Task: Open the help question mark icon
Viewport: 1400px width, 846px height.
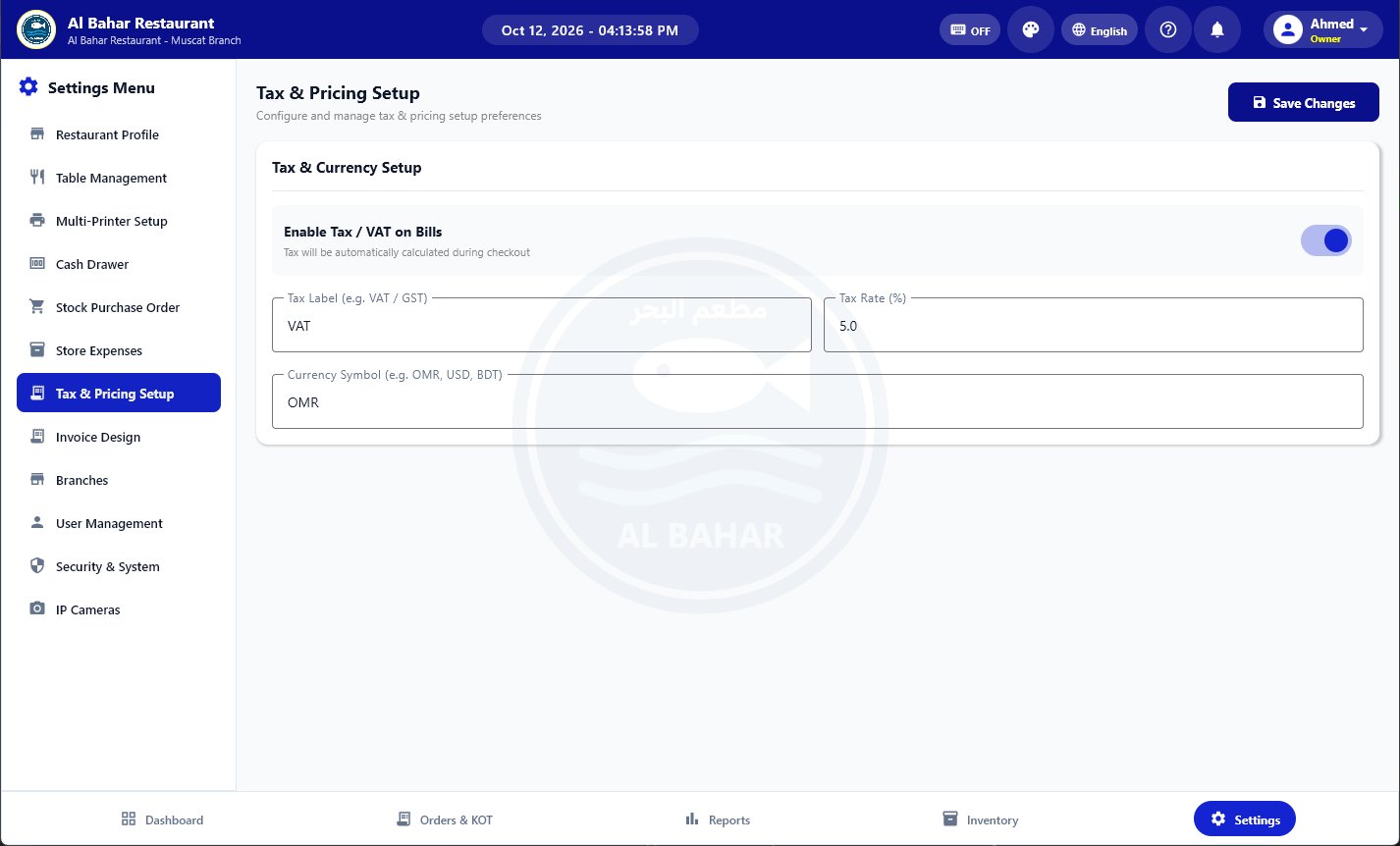Action: click(1168, 29)
